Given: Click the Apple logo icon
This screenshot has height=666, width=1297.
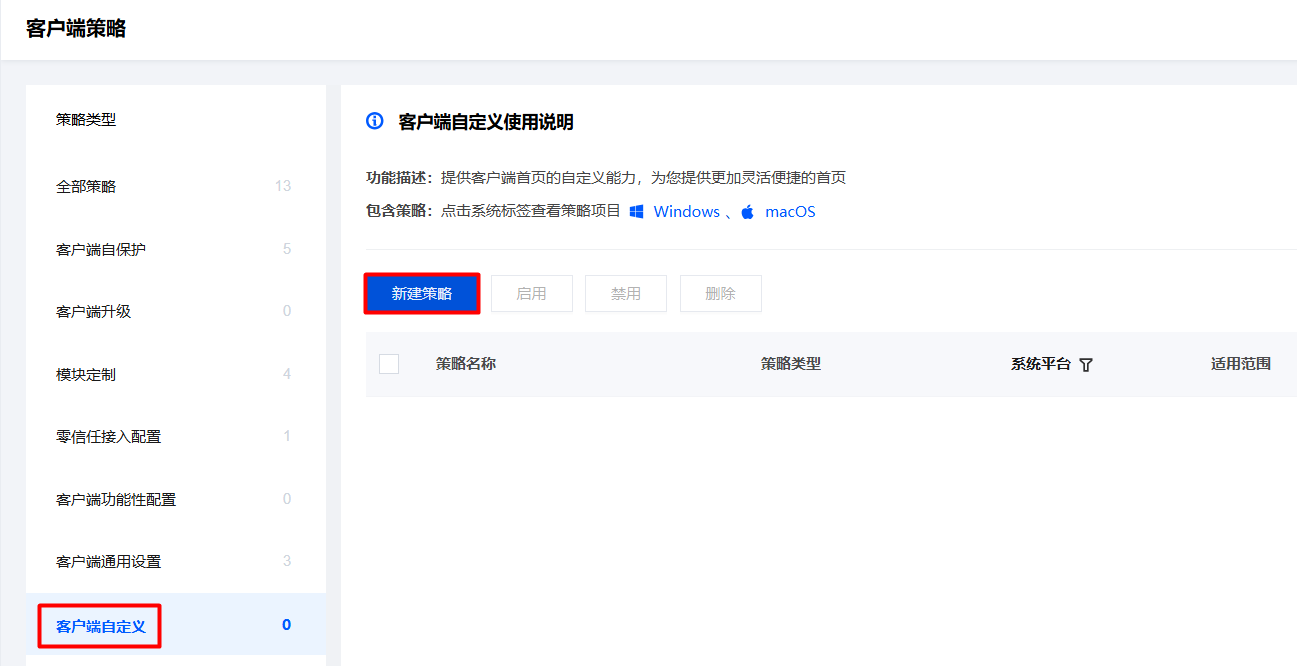Looking at the screenshot, I should (x=747, y=212).
